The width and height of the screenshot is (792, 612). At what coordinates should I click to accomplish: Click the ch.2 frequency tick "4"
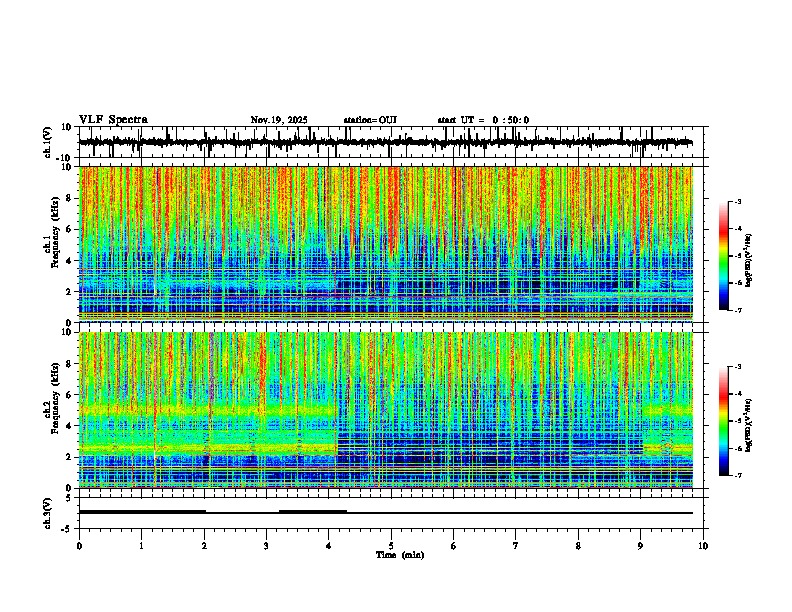point(69,426)
